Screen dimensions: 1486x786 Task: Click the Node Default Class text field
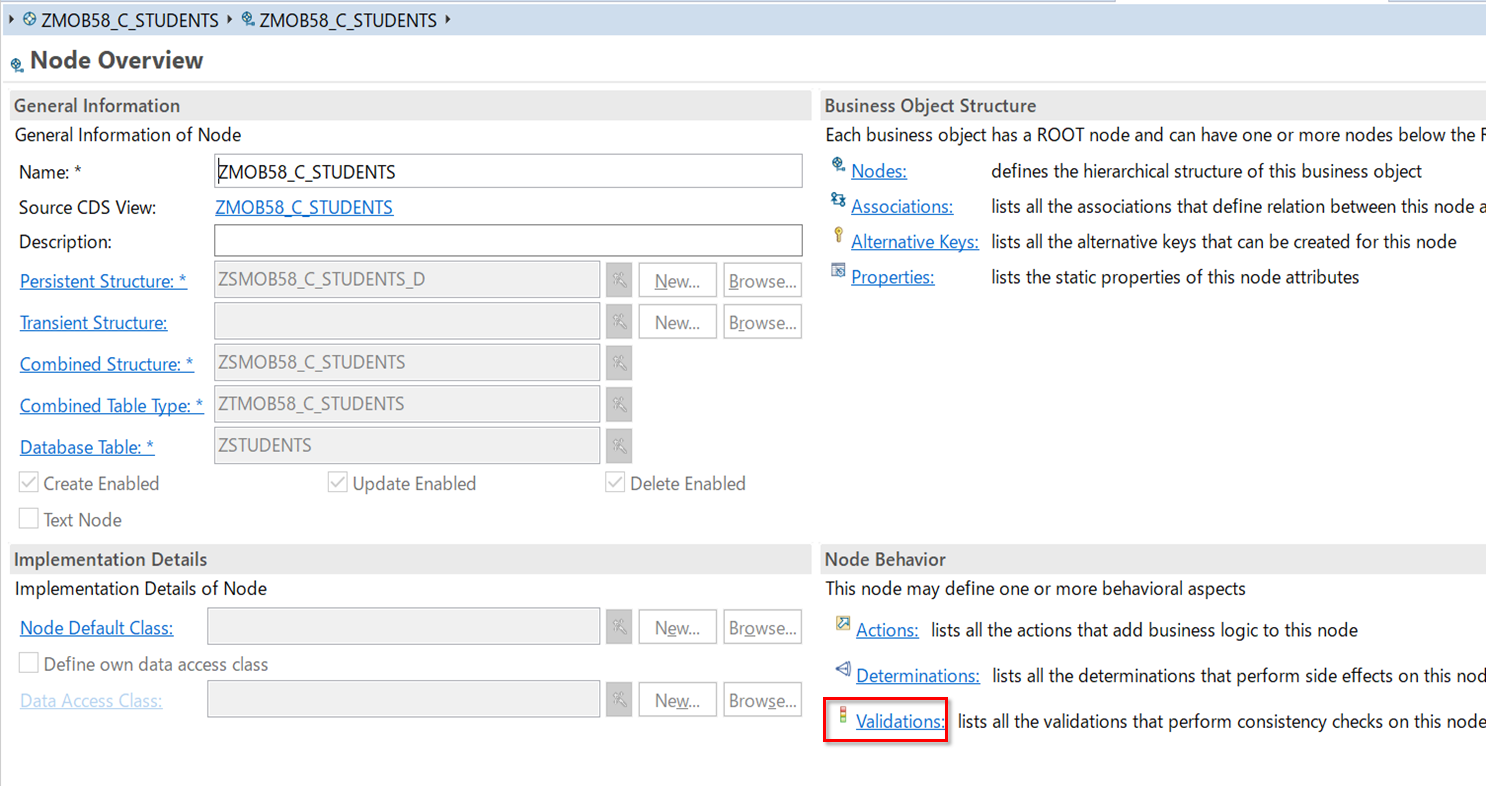click(404, 627)
